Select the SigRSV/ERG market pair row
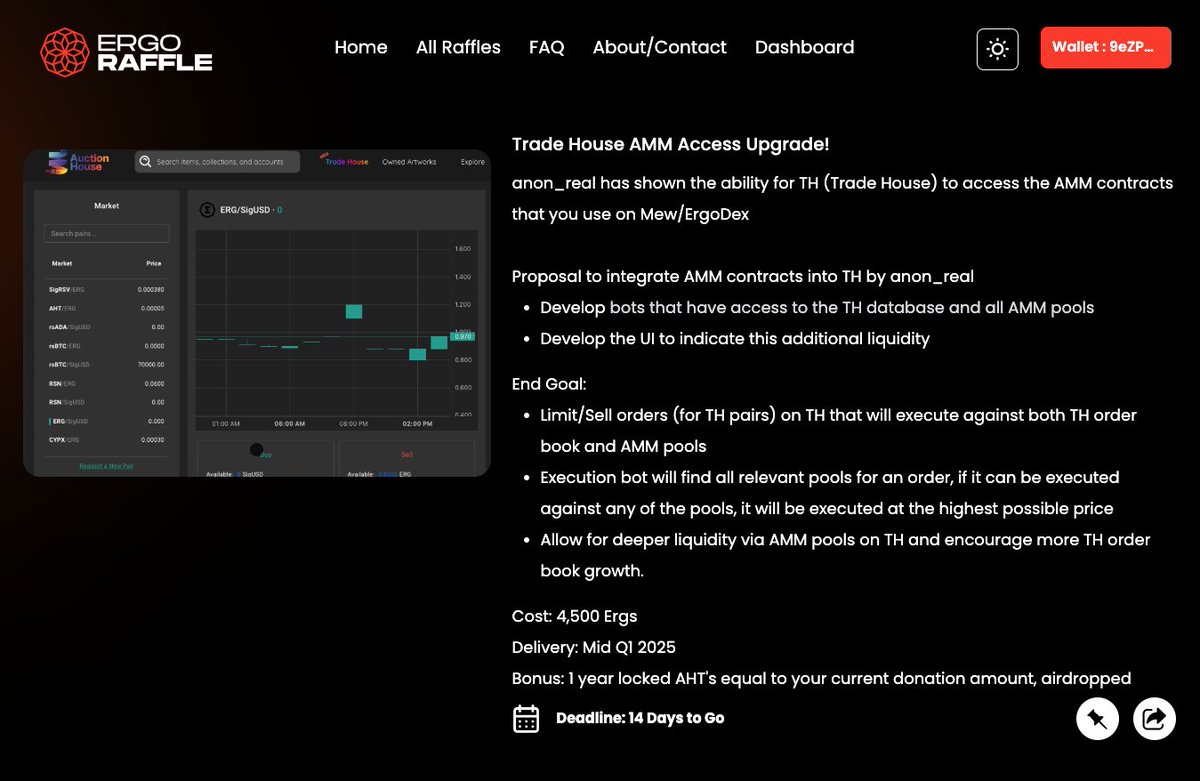The image size is (1200, 781). pos(107,289)
